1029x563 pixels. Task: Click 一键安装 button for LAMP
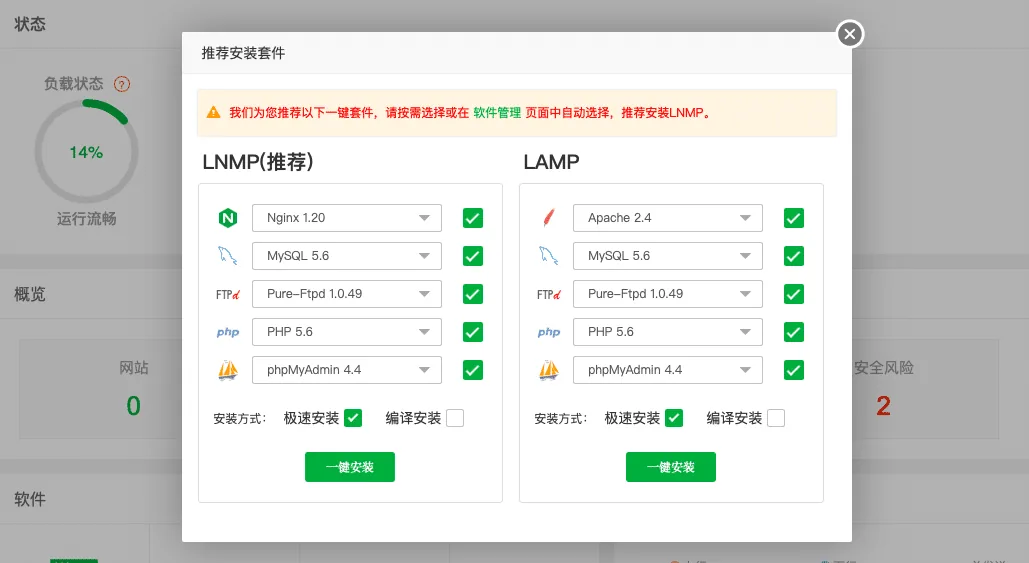click(671, 467)
